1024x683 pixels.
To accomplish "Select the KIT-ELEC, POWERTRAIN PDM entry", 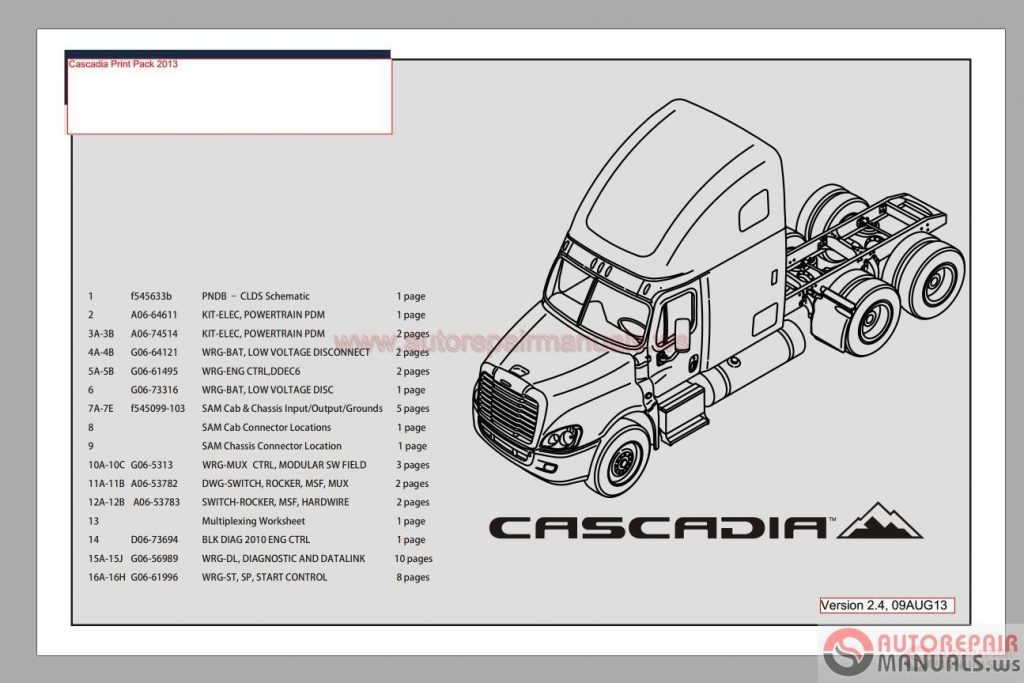I will (x=262, y=314).
